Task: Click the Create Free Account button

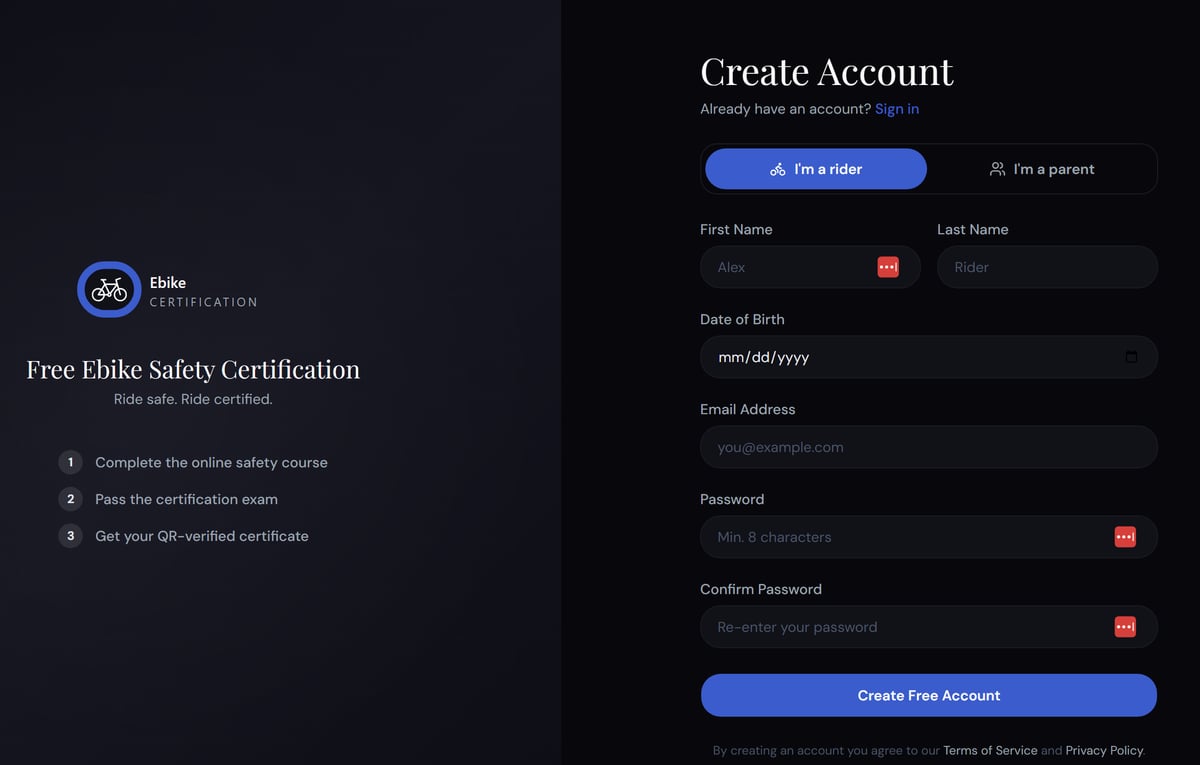Action: (x=928, y=695)
